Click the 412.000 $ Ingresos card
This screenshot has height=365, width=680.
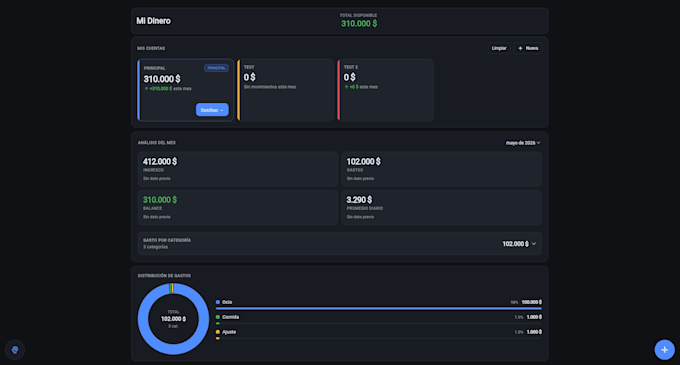238,169
